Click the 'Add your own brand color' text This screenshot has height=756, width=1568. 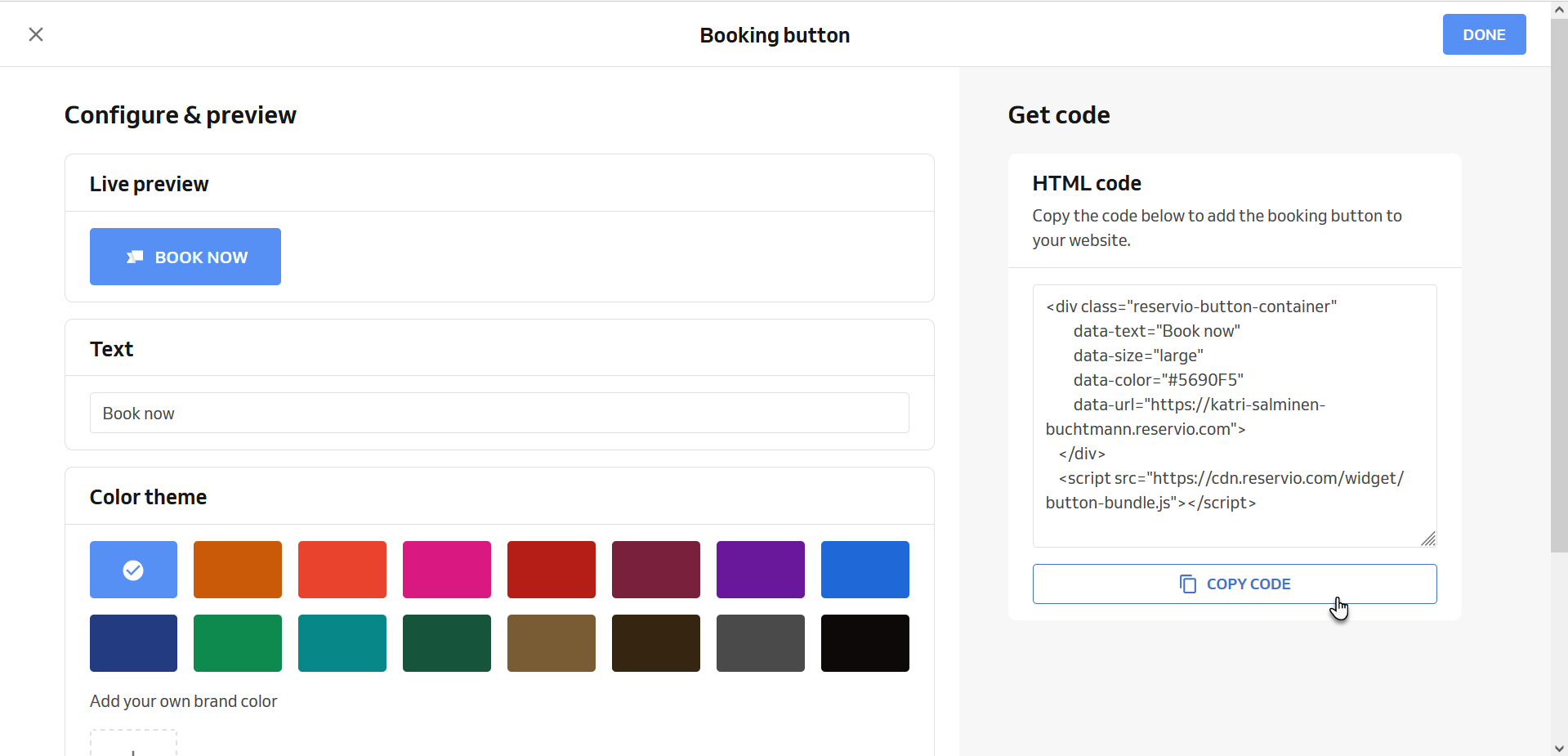click(x=183, y=701)
